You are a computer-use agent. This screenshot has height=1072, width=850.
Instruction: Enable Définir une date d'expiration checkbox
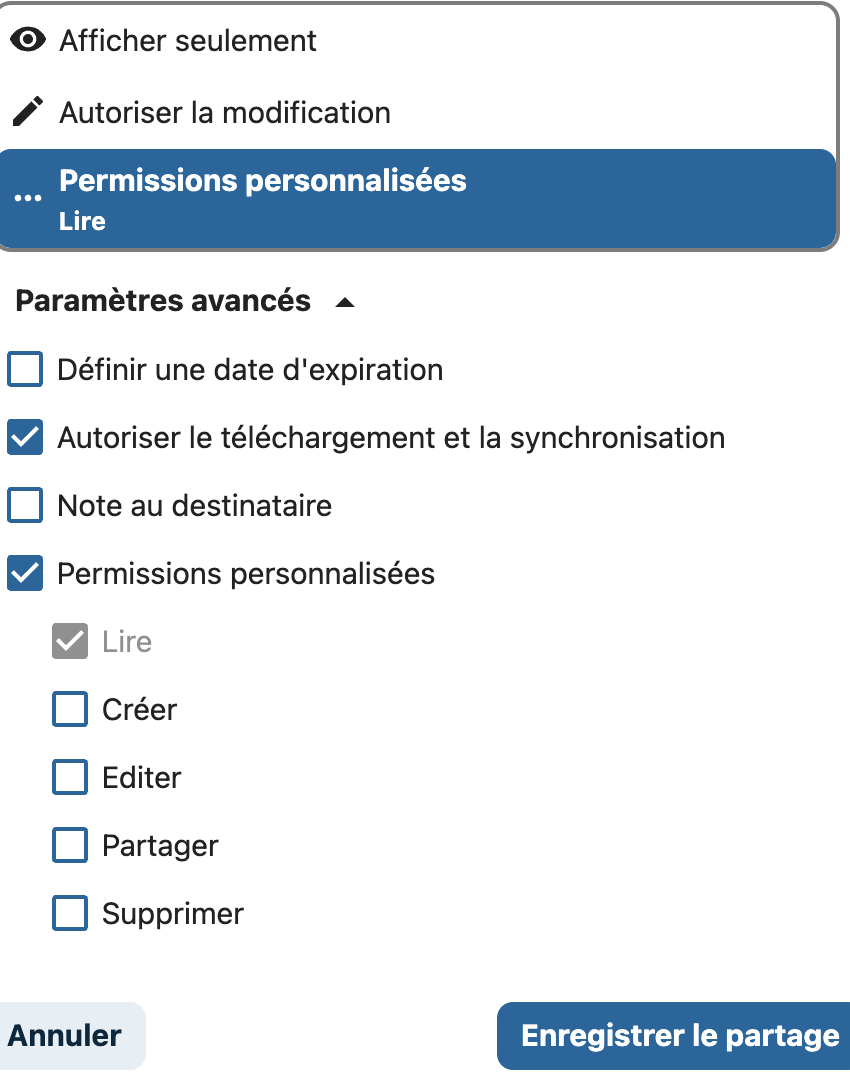tap(25, 369)
